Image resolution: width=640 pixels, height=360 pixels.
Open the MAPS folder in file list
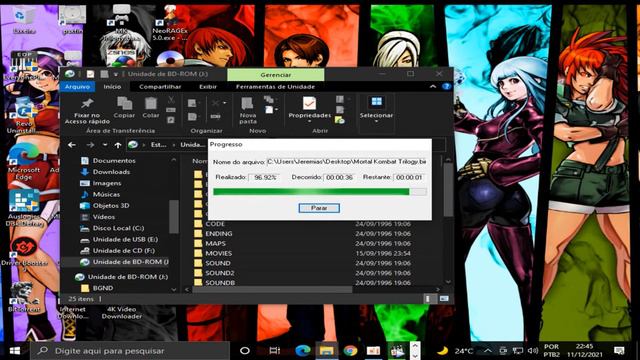pos(215,244)
